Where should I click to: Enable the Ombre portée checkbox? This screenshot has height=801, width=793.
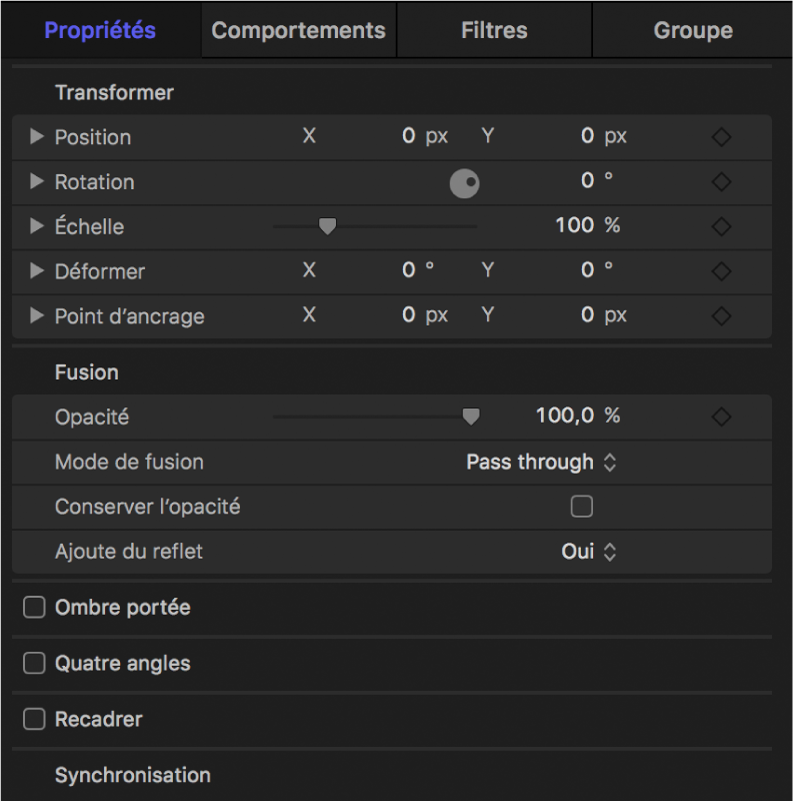click(x=35, y=608)
